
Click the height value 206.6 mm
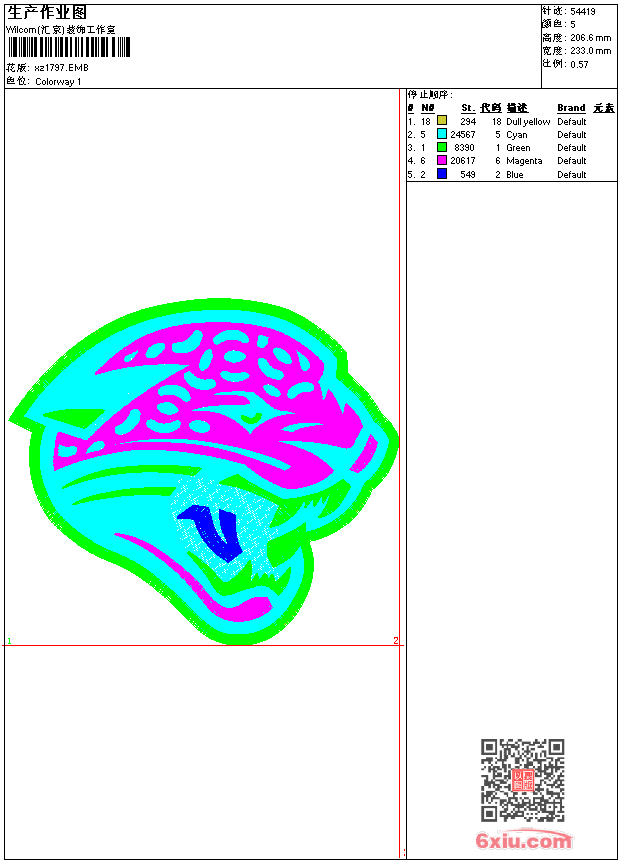(x=590, y=38)
